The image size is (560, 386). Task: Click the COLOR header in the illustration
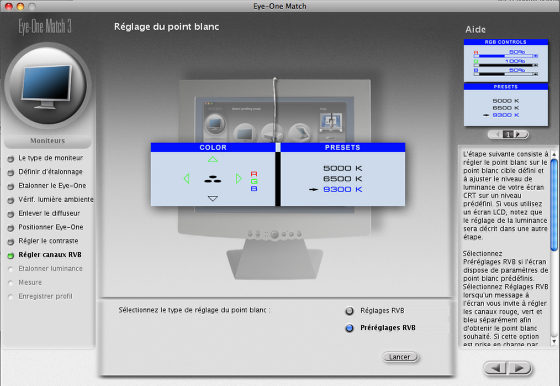tap(213, 147)
